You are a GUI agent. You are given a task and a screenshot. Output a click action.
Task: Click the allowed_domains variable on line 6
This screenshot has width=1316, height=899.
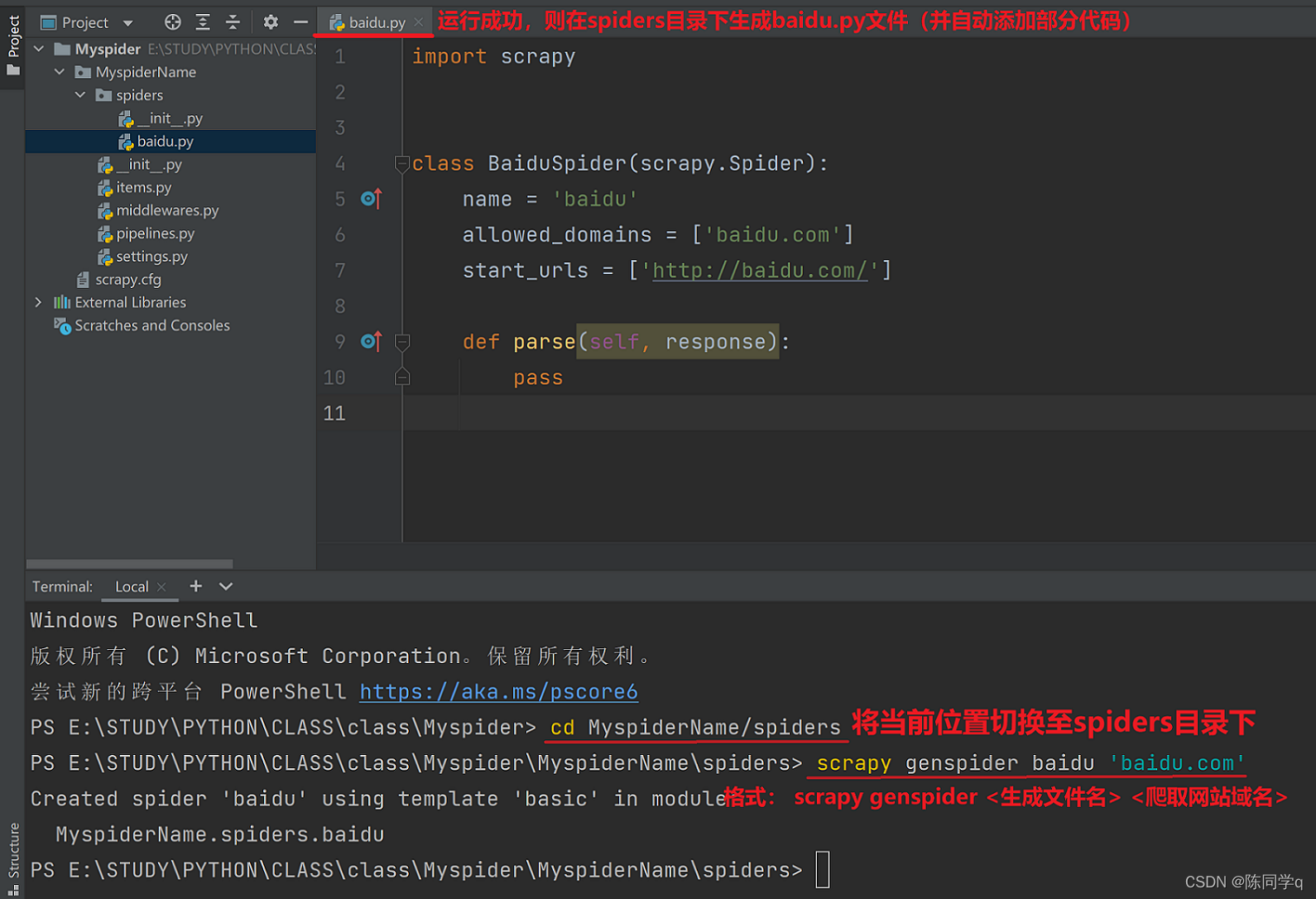(557, 235)
